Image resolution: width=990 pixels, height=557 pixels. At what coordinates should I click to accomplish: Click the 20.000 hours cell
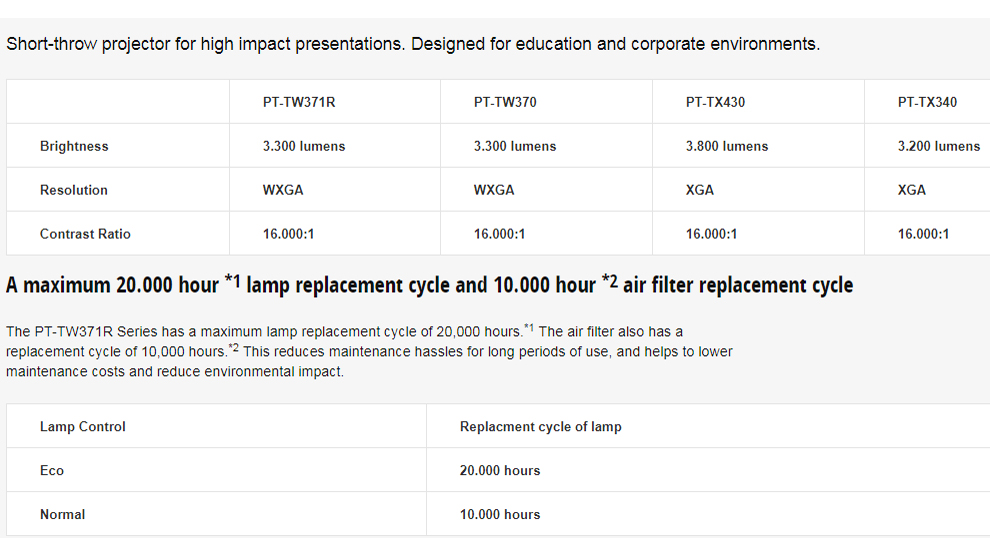pos(500,470)
